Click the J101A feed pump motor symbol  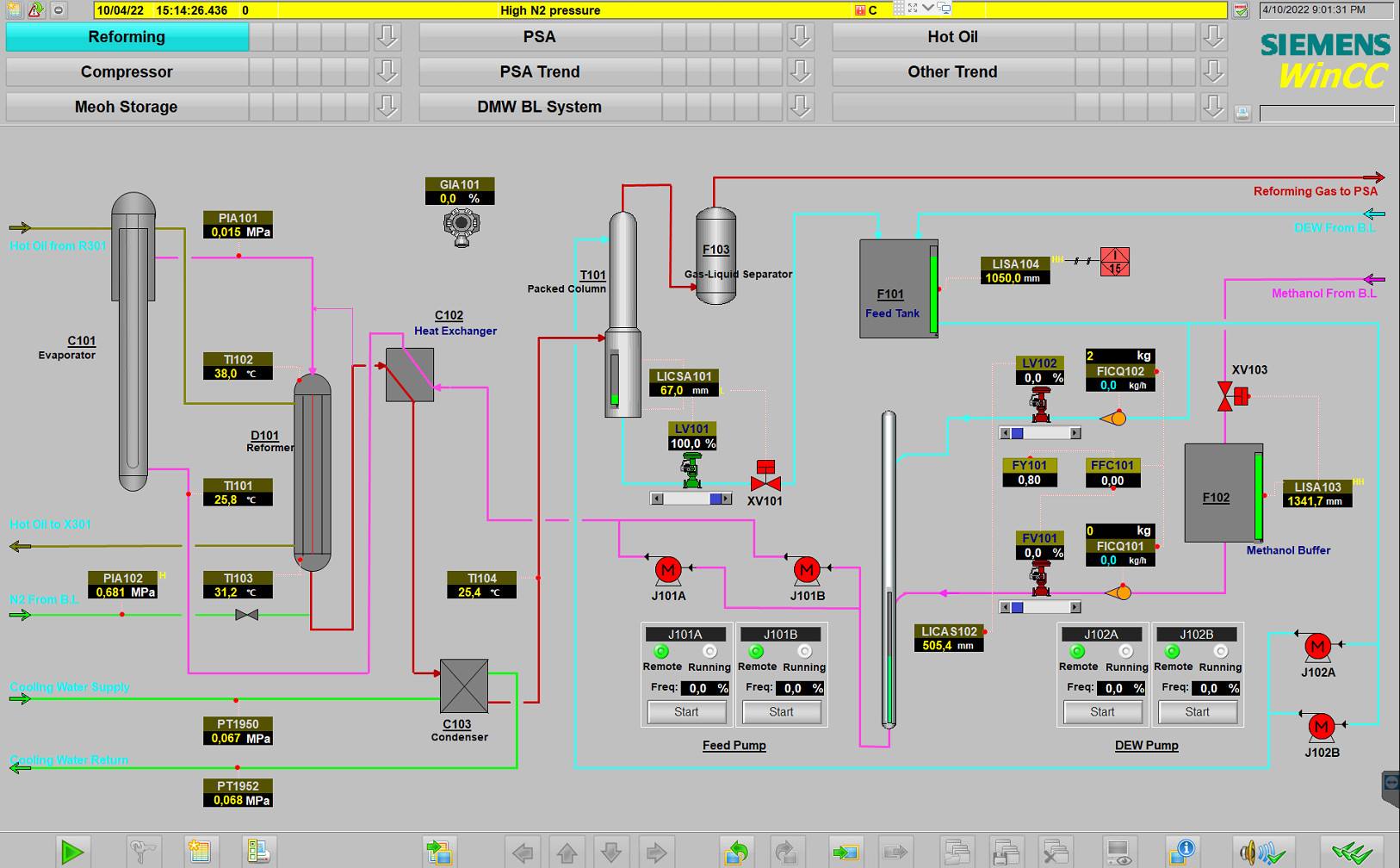pyautogui.click(x=668, y=569)
